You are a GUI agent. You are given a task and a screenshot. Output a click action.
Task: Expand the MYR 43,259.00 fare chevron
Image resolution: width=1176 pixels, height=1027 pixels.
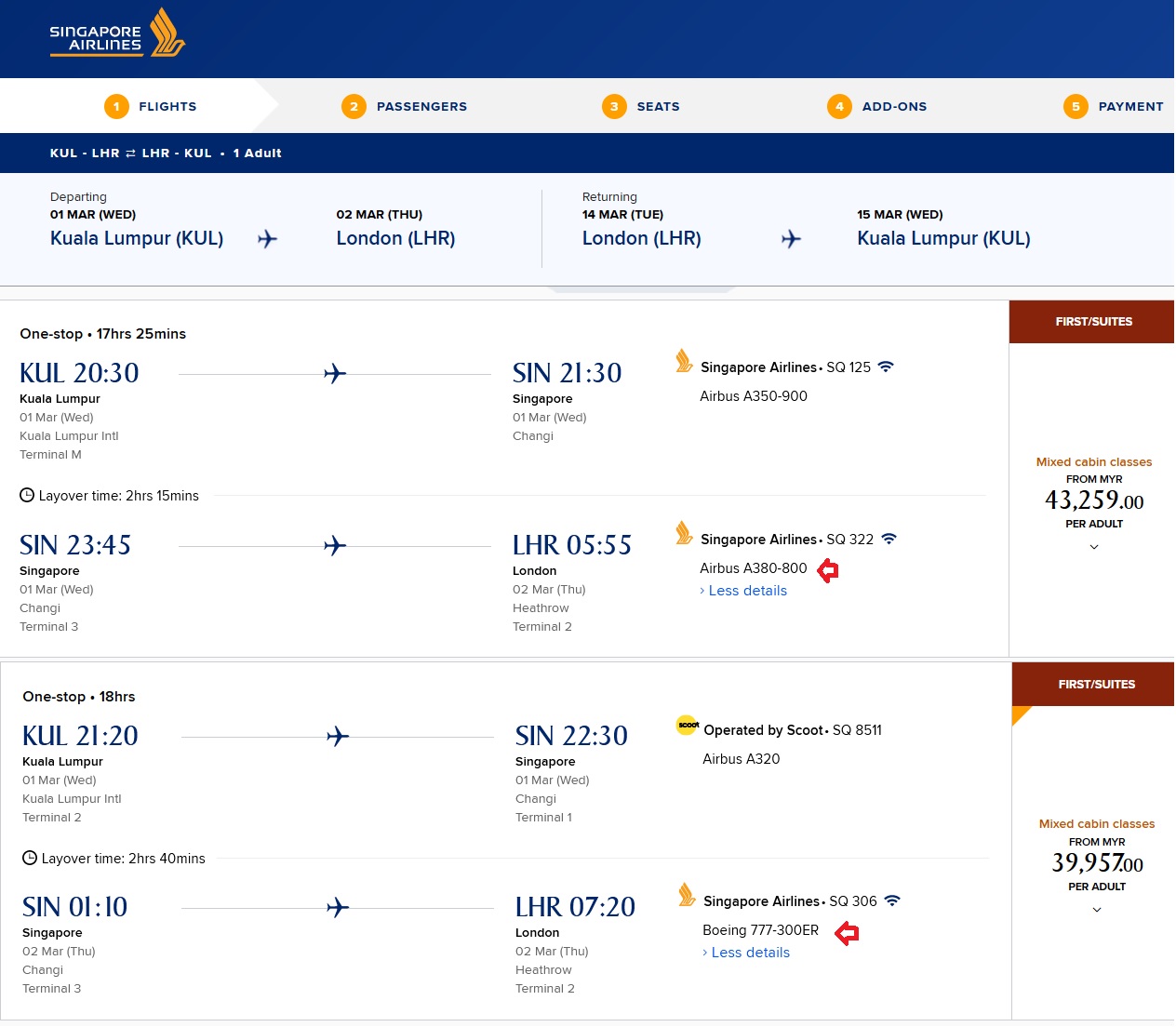click(x=1094, y=547)
